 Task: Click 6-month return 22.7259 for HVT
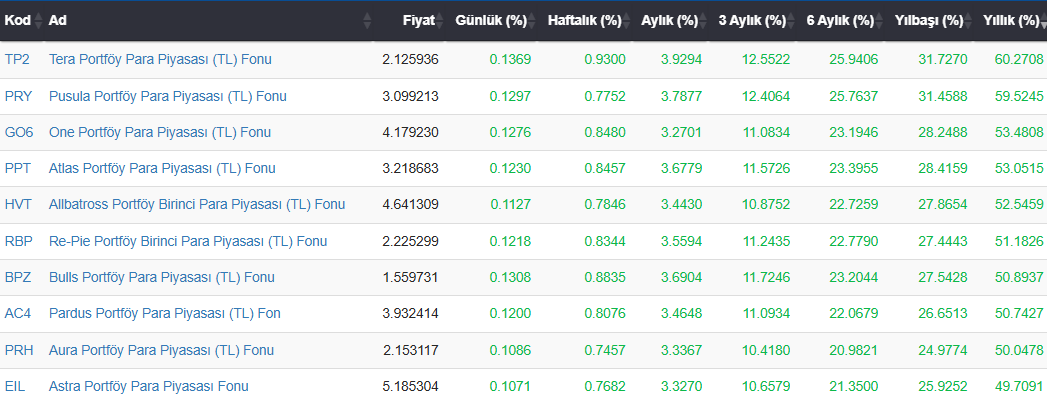tap(854, 204)
